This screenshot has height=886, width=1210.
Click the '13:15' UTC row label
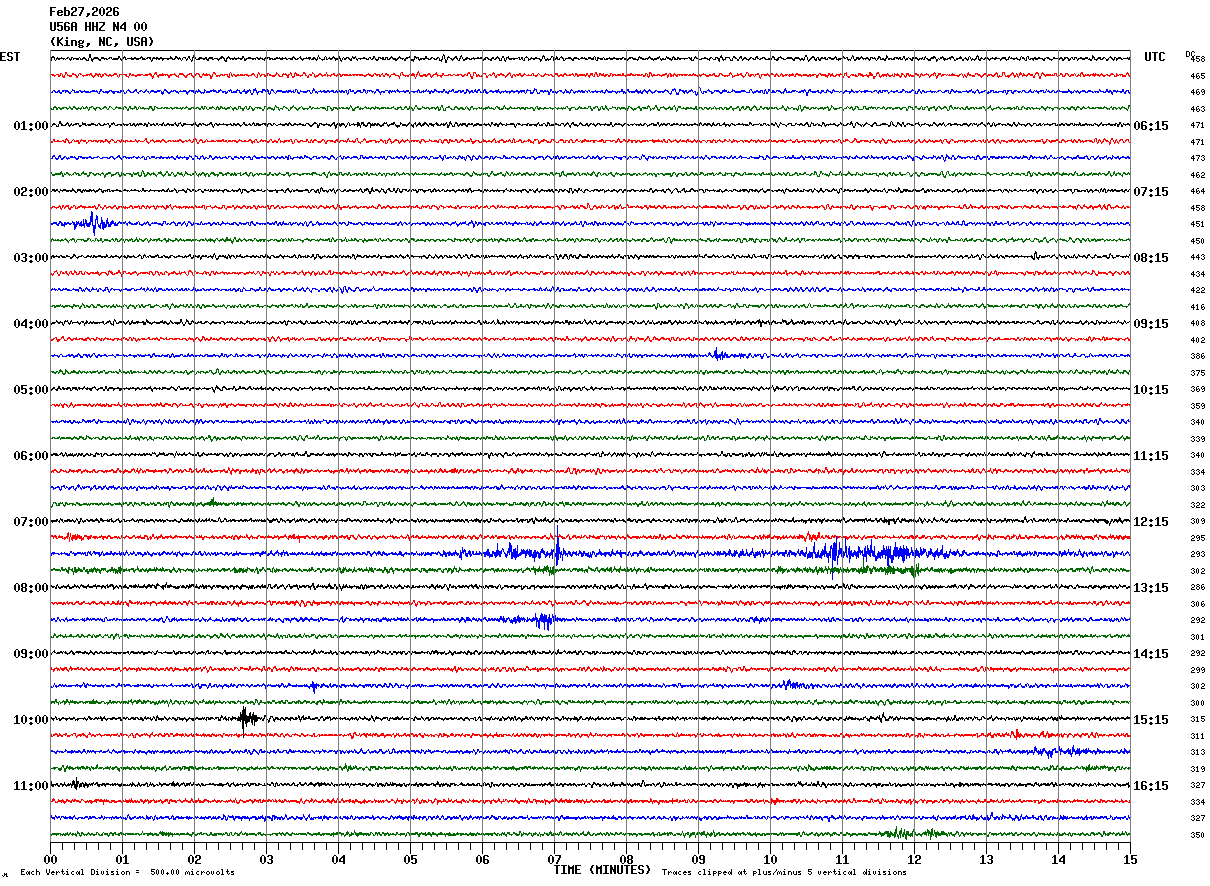pyautogui.click(x=1150, y=588)
